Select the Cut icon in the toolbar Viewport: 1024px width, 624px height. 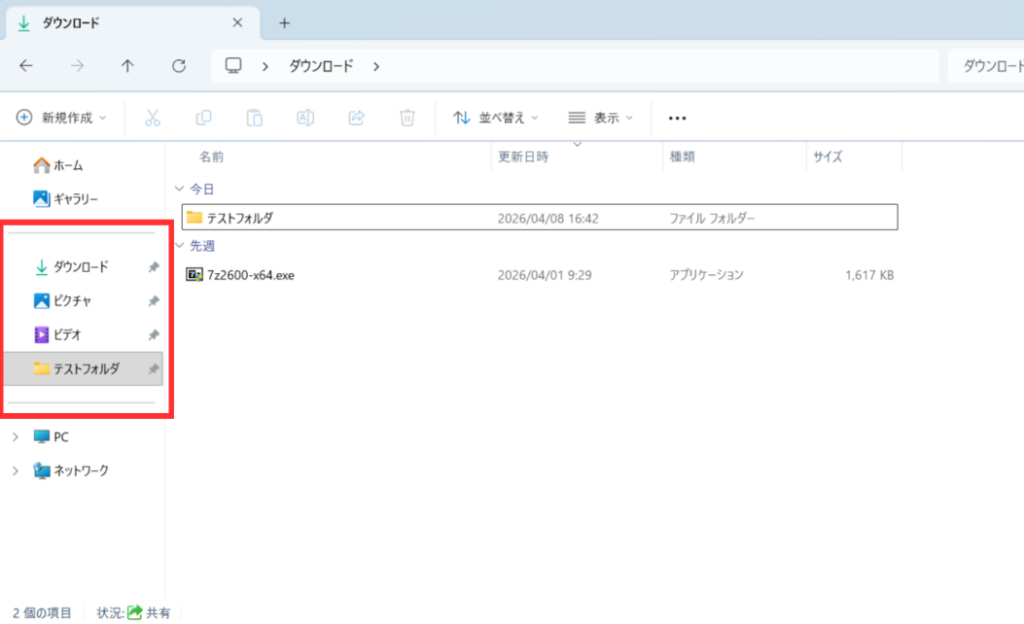152,117
